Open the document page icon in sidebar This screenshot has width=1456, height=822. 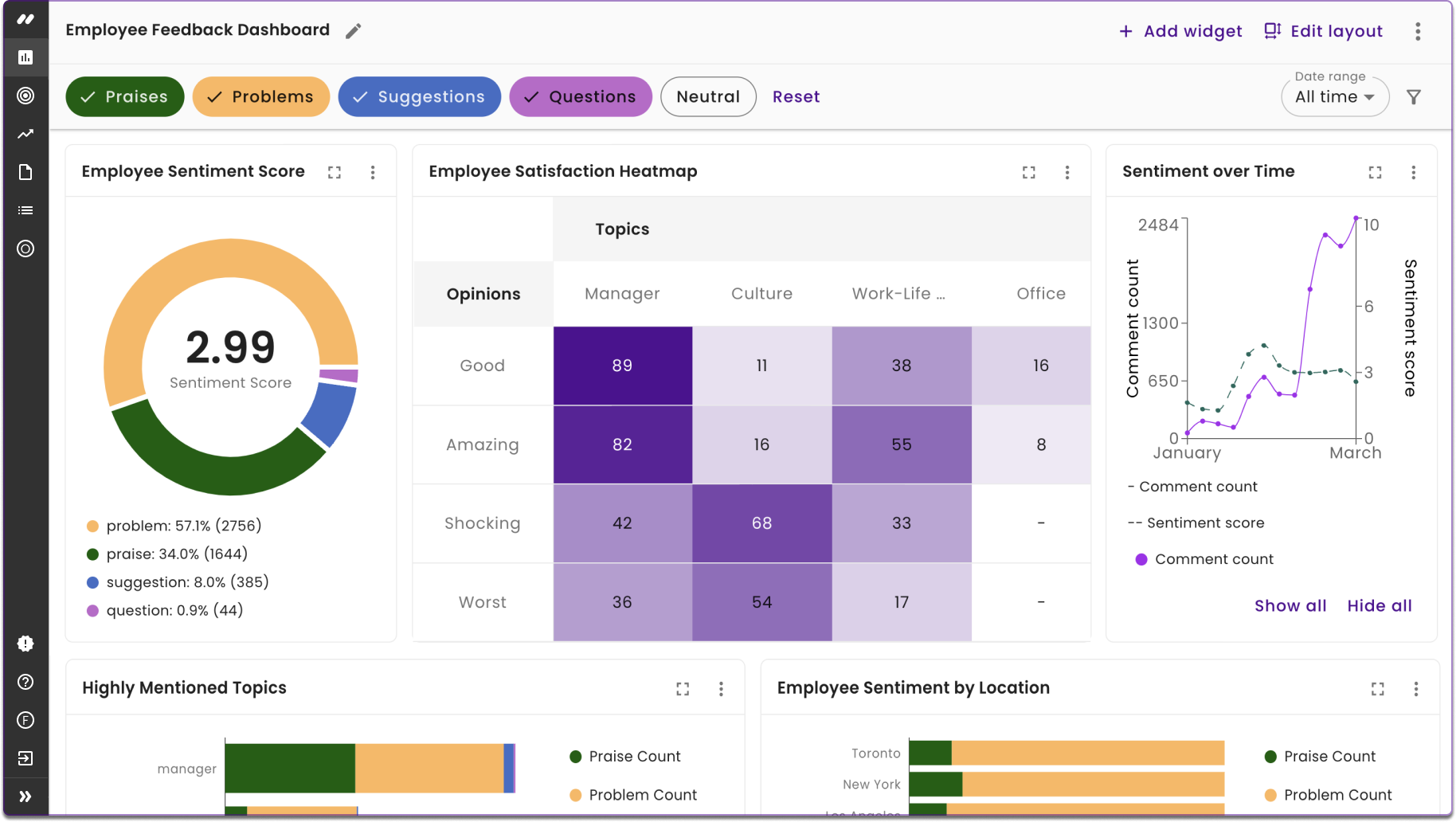point(25,172)
